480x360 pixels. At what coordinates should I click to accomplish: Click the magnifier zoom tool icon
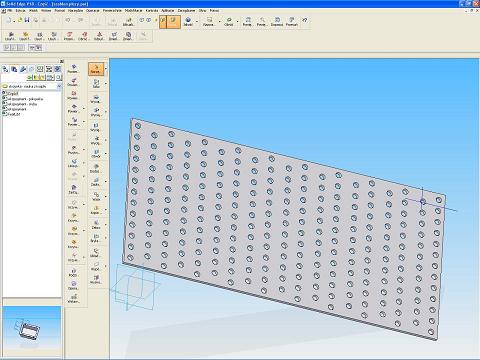coord(262,22)
